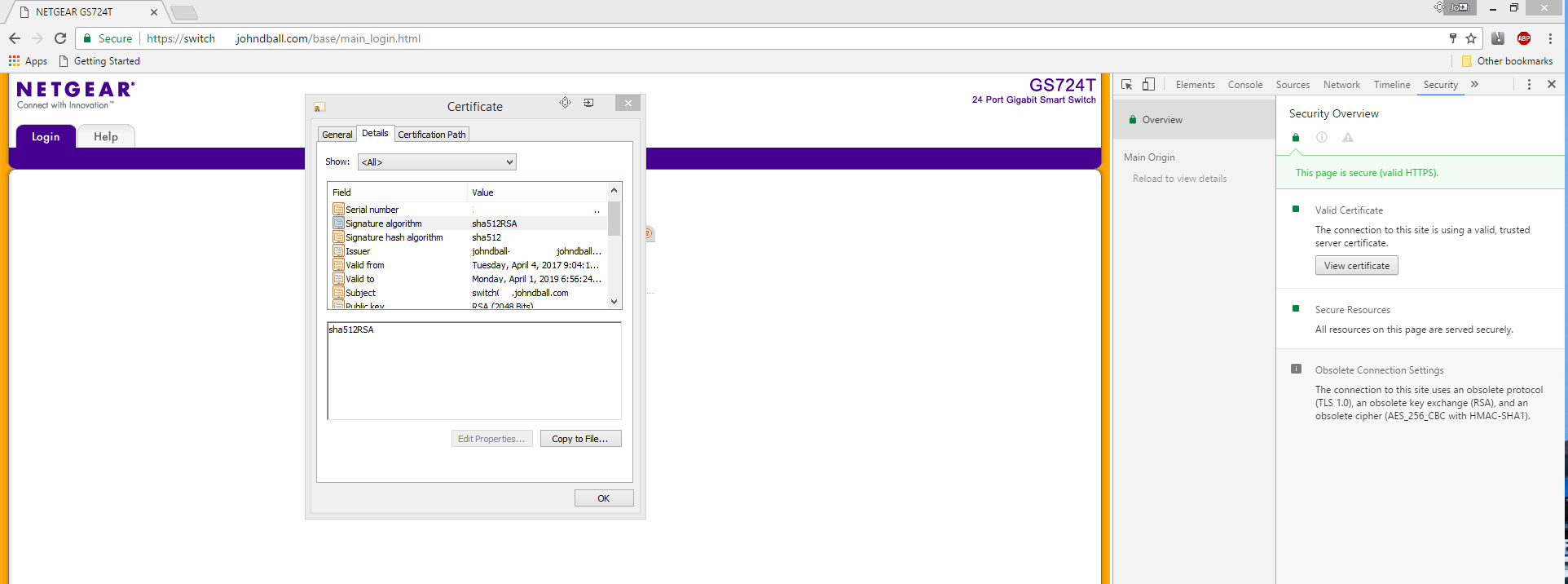Image resolution: width=1568 pixels, height=584 pixels.
Task: Click the Valid to field icon
Action: pos(338,279)
